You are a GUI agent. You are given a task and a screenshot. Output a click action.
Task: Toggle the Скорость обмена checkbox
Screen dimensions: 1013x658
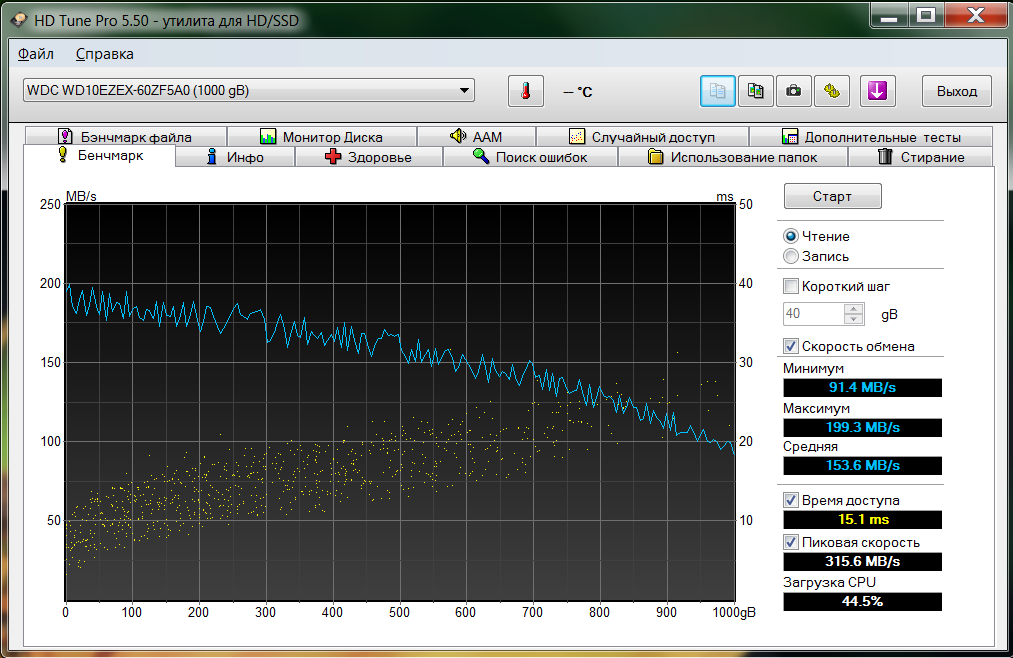click(791, 347)
